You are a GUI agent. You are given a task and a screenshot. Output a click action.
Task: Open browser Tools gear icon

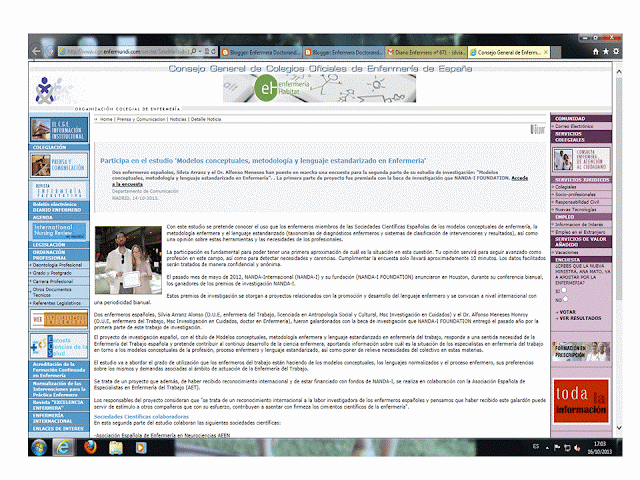(616, 51)
